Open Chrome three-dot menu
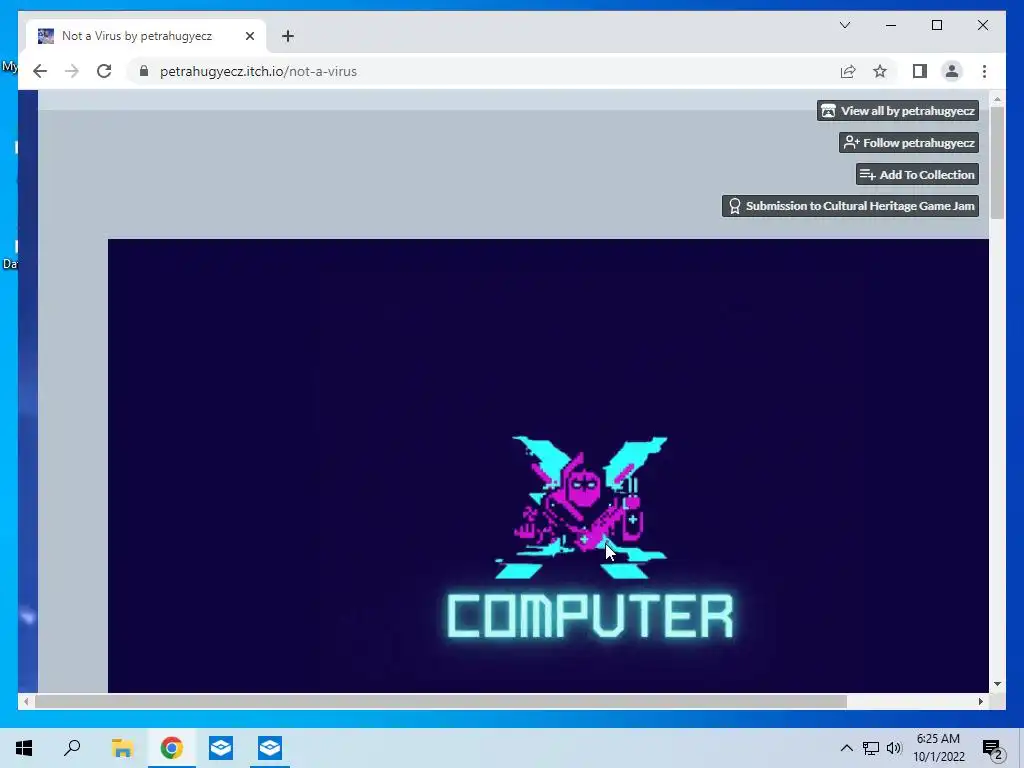The height and width of the screenshot is (768, 1024). 984,71
